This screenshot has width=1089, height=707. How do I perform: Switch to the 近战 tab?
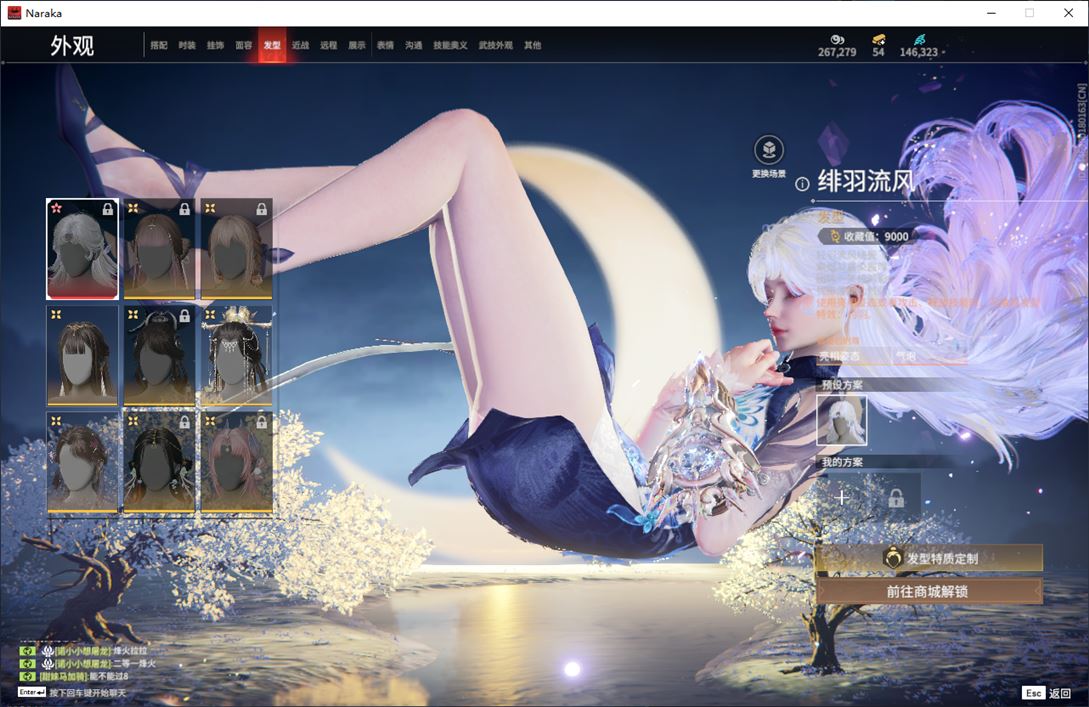[x=300, y=45]
